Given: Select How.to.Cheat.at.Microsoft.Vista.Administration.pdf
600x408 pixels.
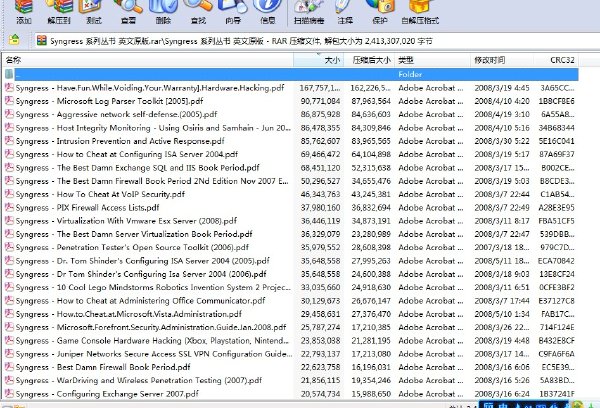Looking at the screenshot, I should (x=290, y=314).
